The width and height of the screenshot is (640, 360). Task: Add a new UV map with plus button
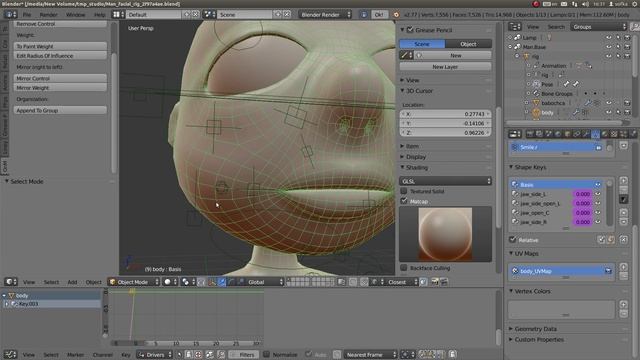(623, 267)
